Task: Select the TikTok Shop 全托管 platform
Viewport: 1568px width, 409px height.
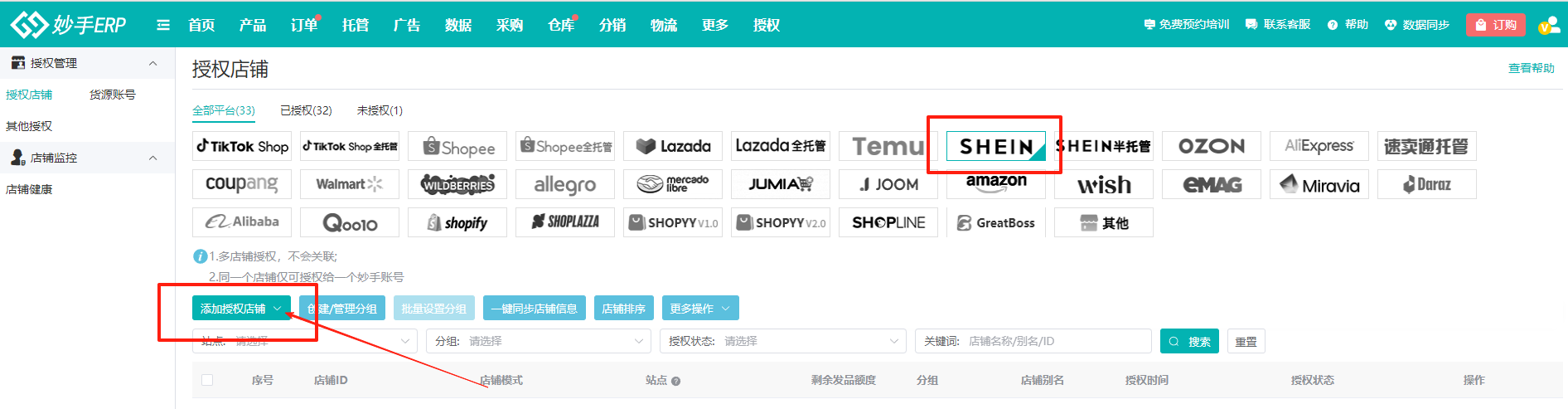Action: pos(350,147)
